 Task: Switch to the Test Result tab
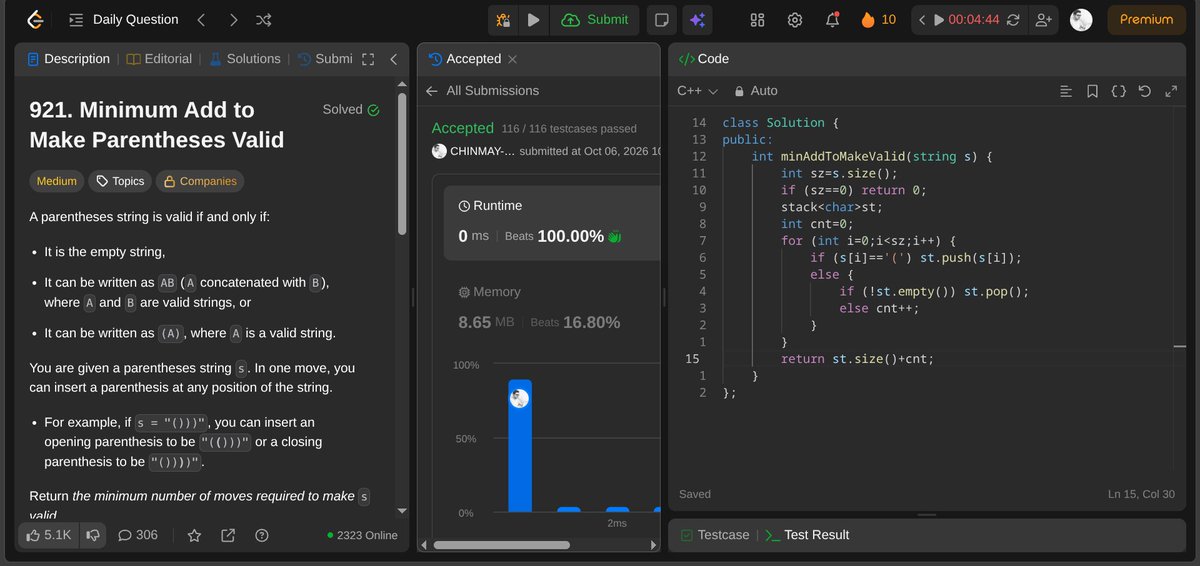806,535
